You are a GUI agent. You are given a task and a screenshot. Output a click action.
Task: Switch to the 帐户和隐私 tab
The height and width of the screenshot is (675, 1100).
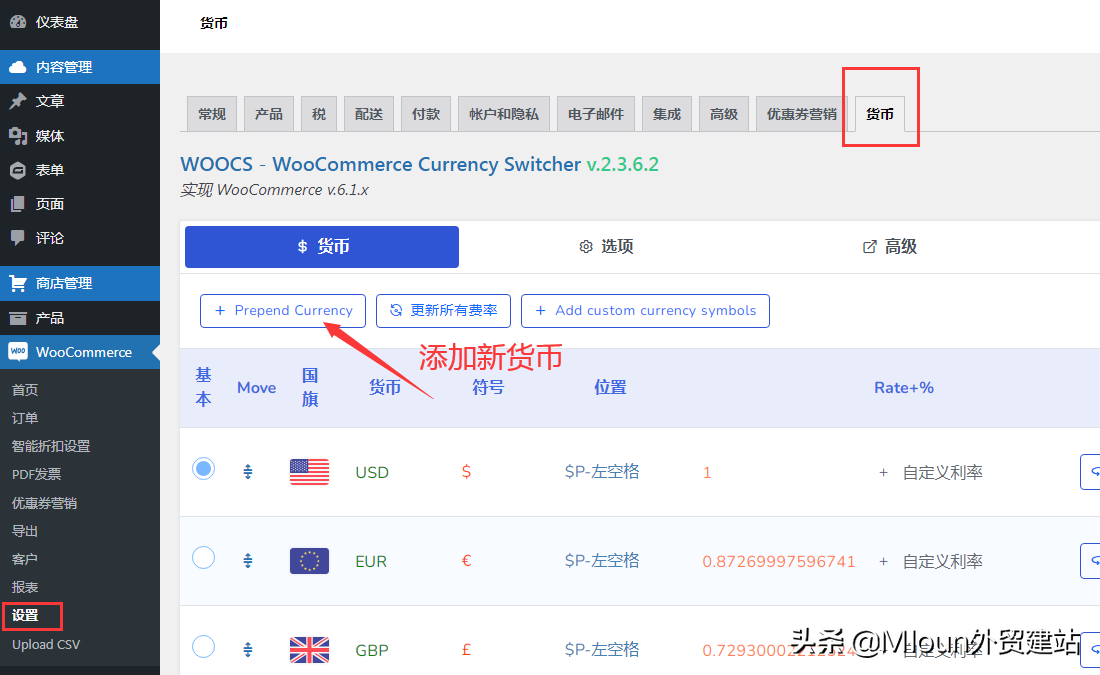point(504,114)
